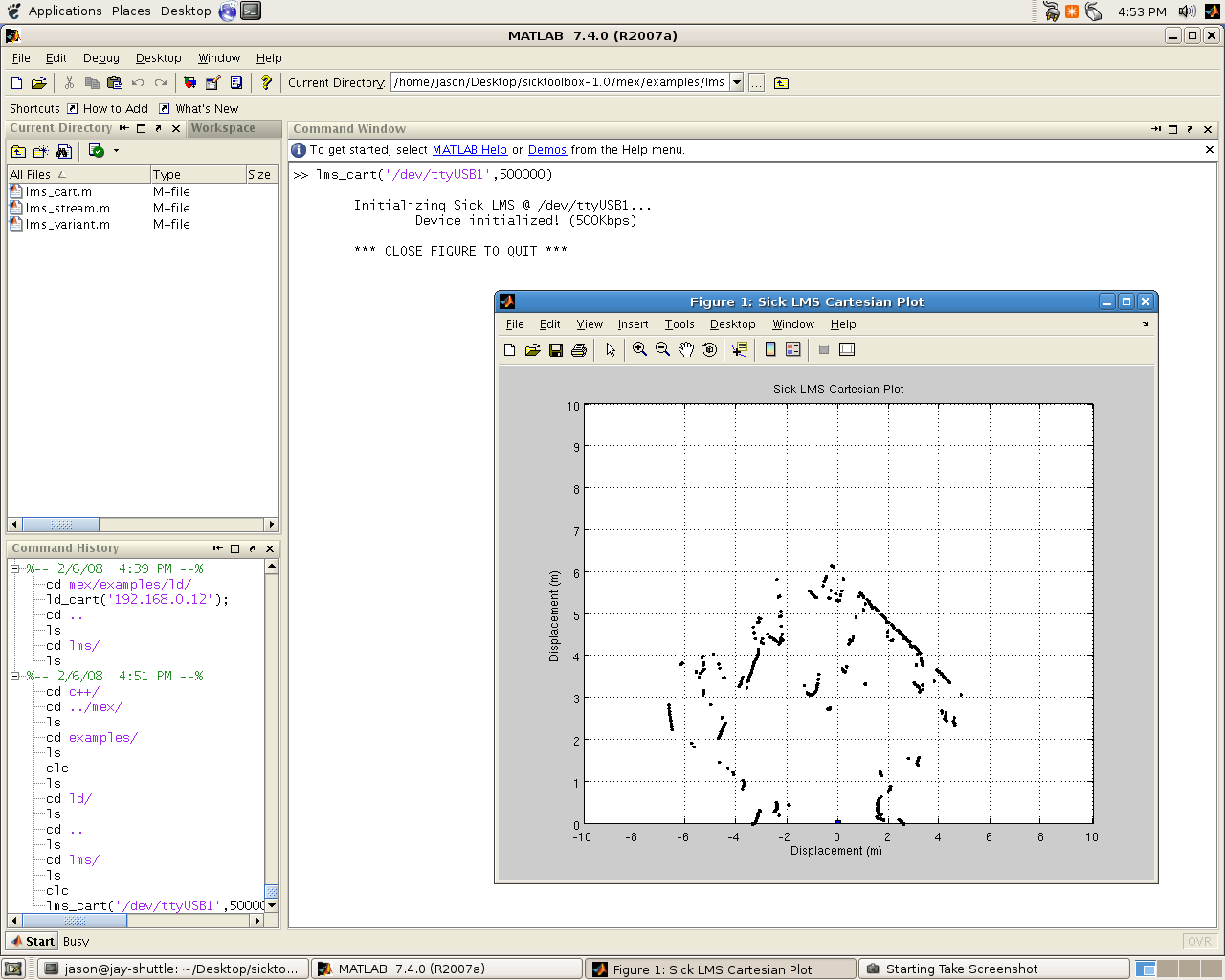Open the What's New shortcut
Viewport: 1225px width, 980px height.
tap(198, 109)
